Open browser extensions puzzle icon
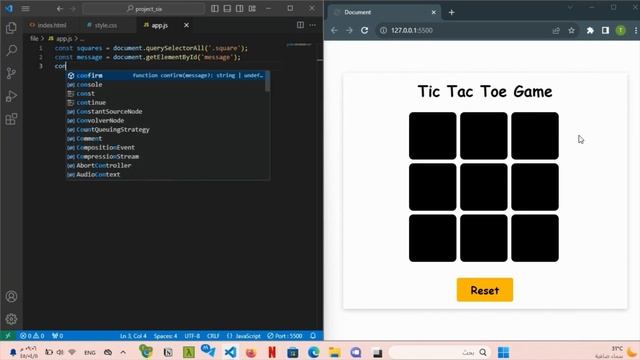The width and height of the screenshot is (640, 360). (x=590, y=30)
